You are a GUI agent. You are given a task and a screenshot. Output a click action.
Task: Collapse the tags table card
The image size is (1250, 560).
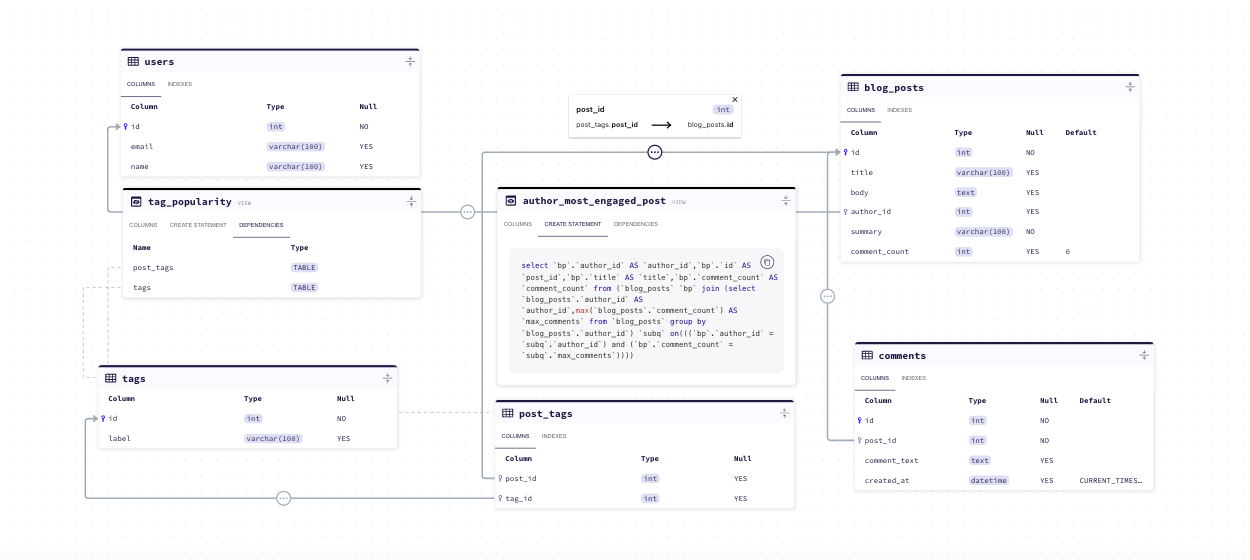coord(388,378)
